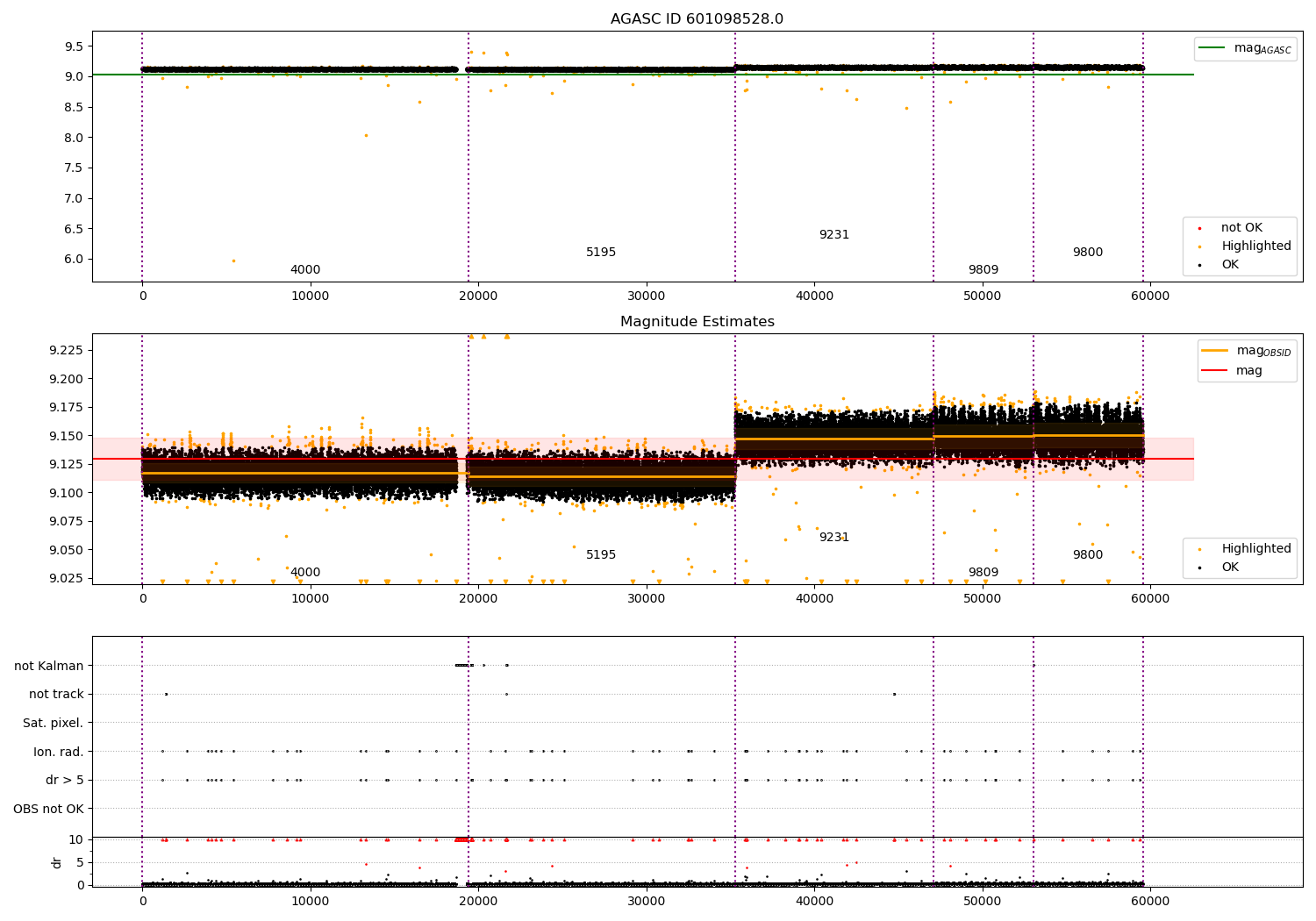Click obsid label 4000 in the AGASC plot
The image size is (1316, 921).
pyautogui.click(x=305, y=270)
